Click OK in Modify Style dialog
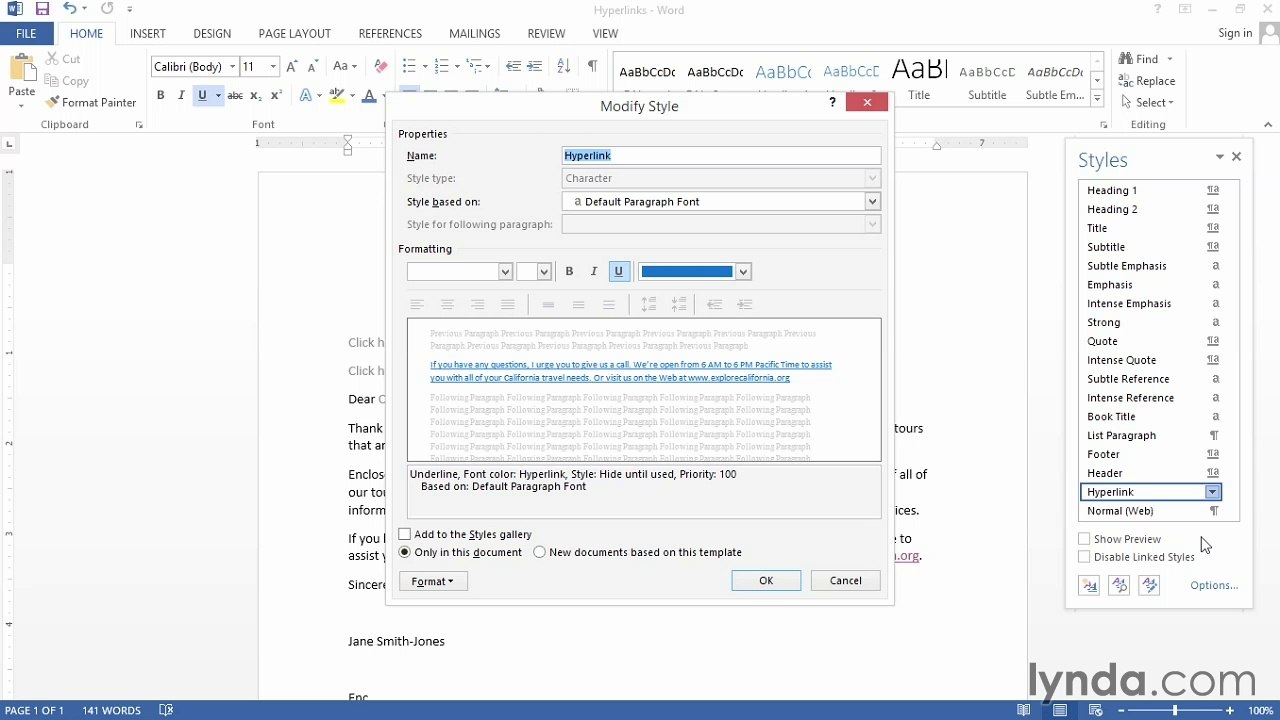1280x720 pixels. pyautogui.click(x=766, y=581)
